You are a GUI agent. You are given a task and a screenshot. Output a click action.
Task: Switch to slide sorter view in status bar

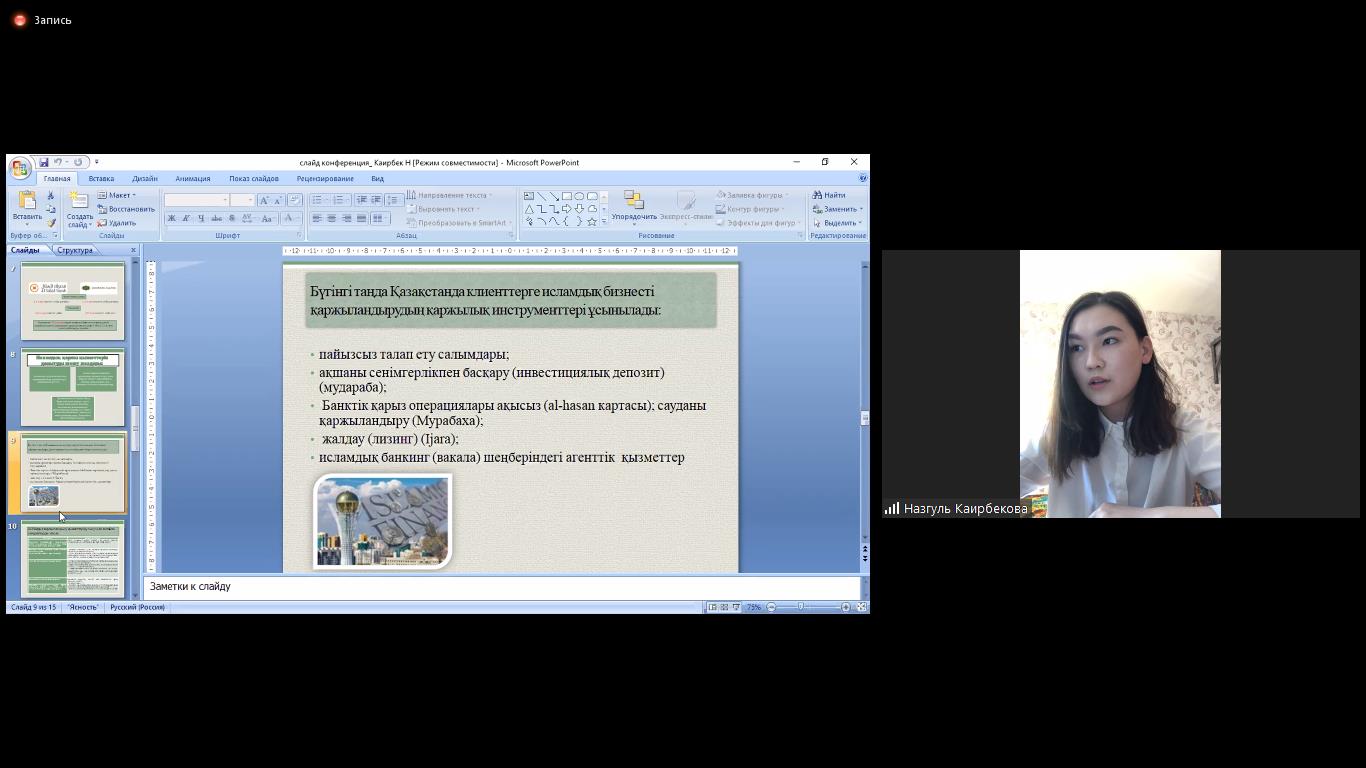724,607
